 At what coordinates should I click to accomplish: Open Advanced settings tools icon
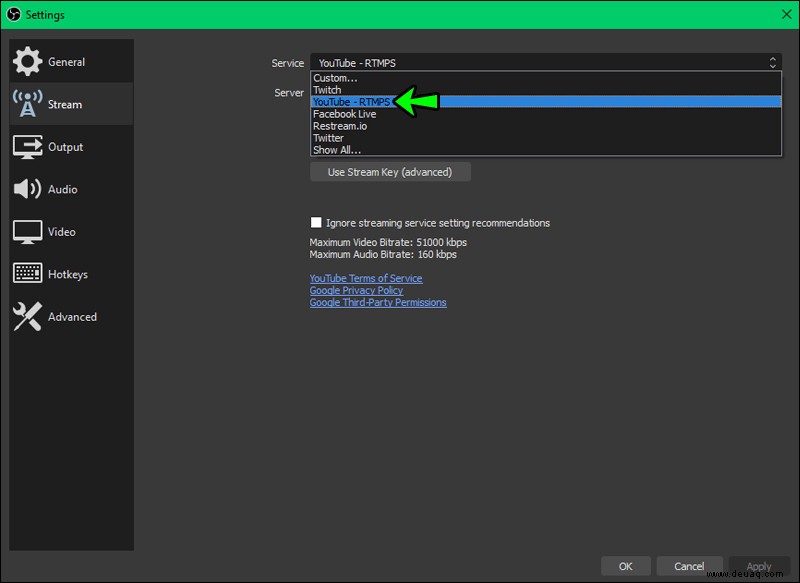pyautogui.click(x=27, y=316)
